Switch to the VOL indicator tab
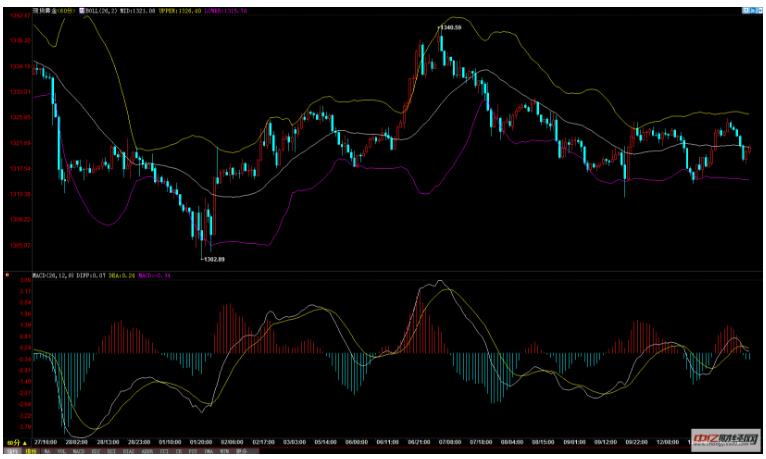This screenshot has width=766, height=459. 62,452
